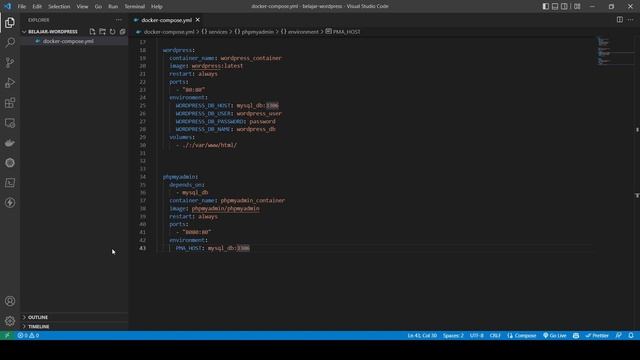Open the Selection menu

(x=59, y=7)
